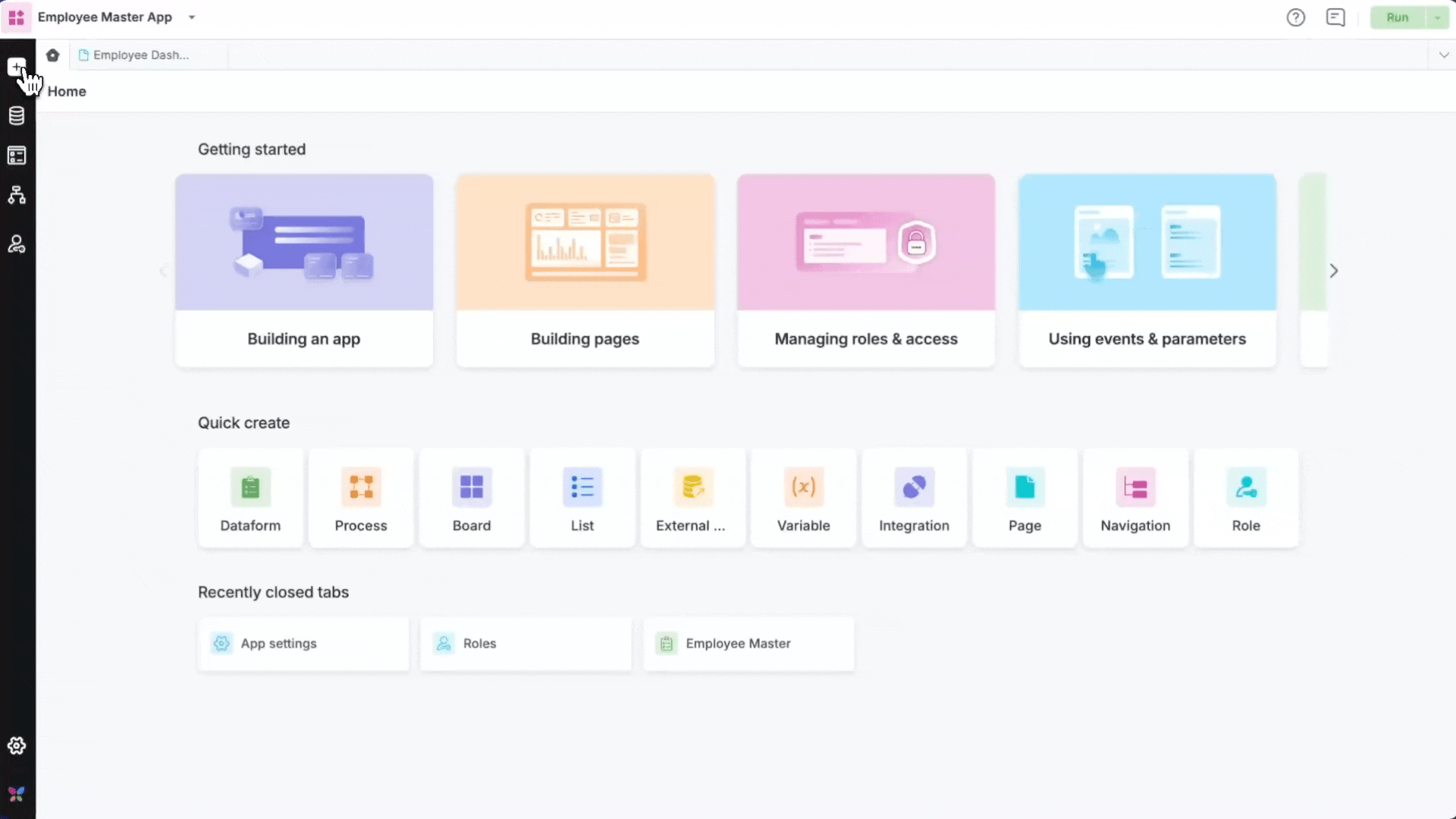Quick create a Variable
This screenshot has width=1456, height=819.
click(x=803, y=497)
